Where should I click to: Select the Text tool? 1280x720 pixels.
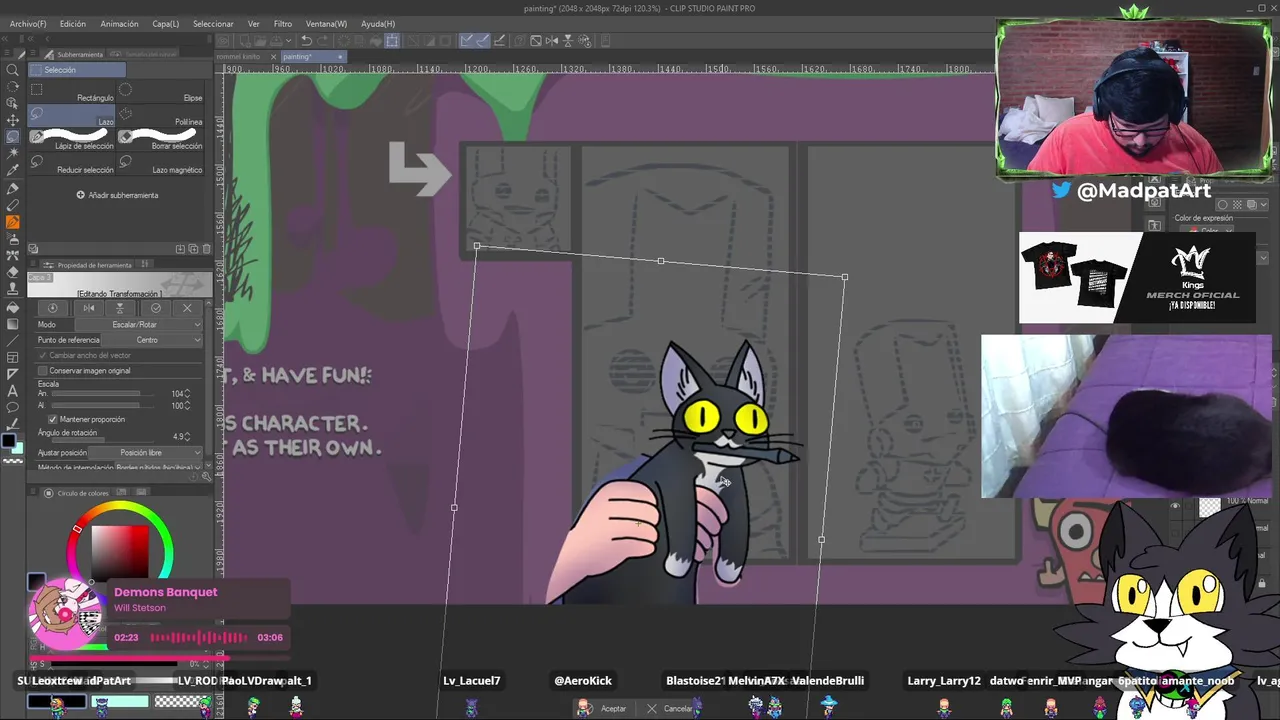(12, 391)
